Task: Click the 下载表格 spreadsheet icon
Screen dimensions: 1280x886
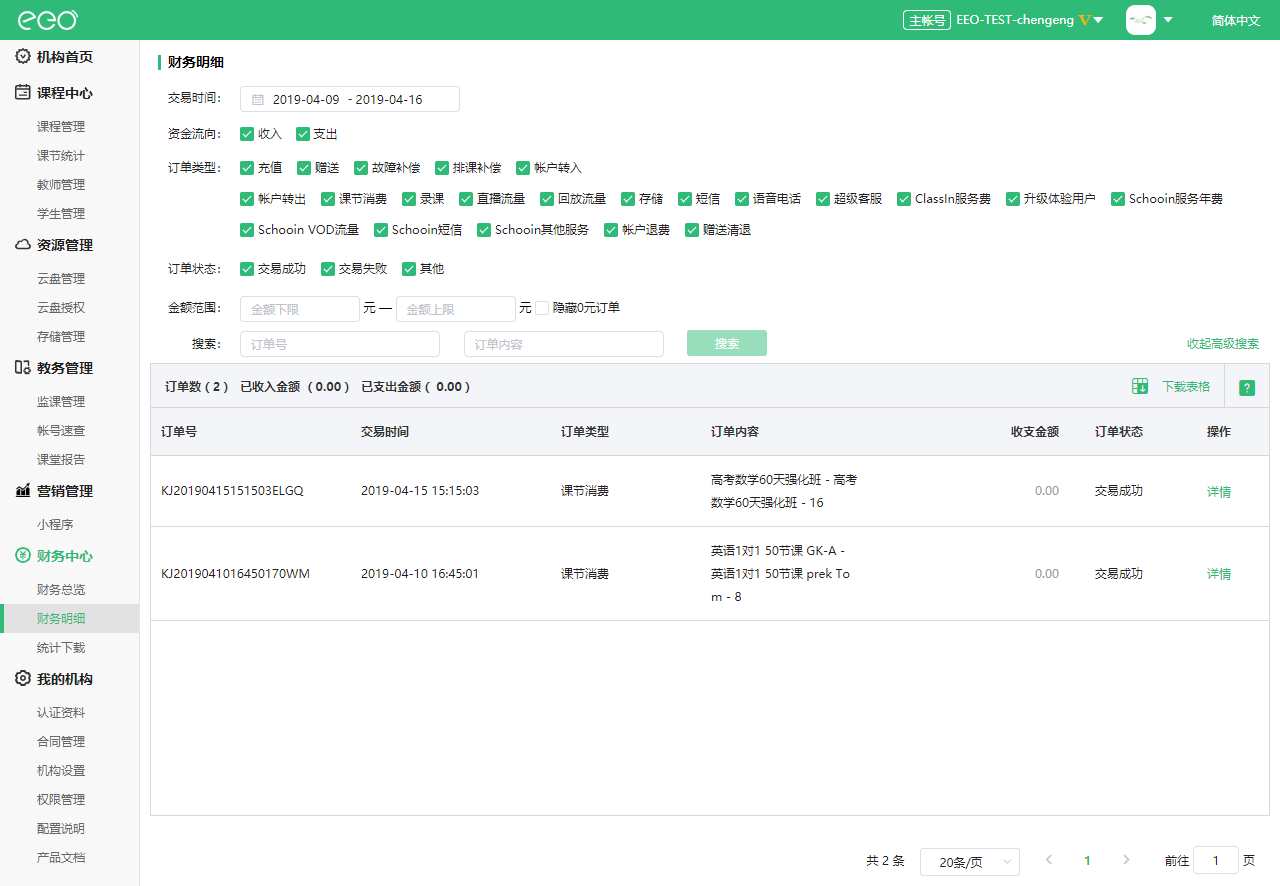Action: coord(1140,386)
